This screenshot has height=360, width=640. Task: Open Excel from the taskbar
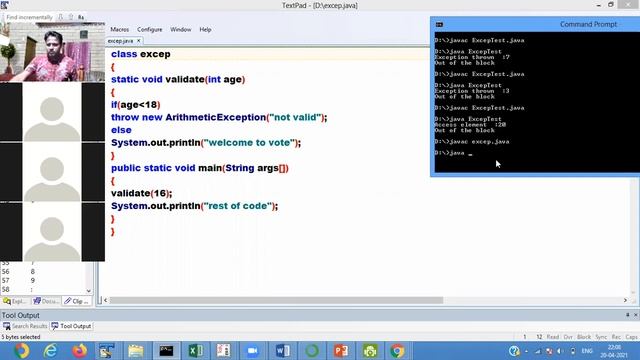pyautogui.click(x=196, y=351)
